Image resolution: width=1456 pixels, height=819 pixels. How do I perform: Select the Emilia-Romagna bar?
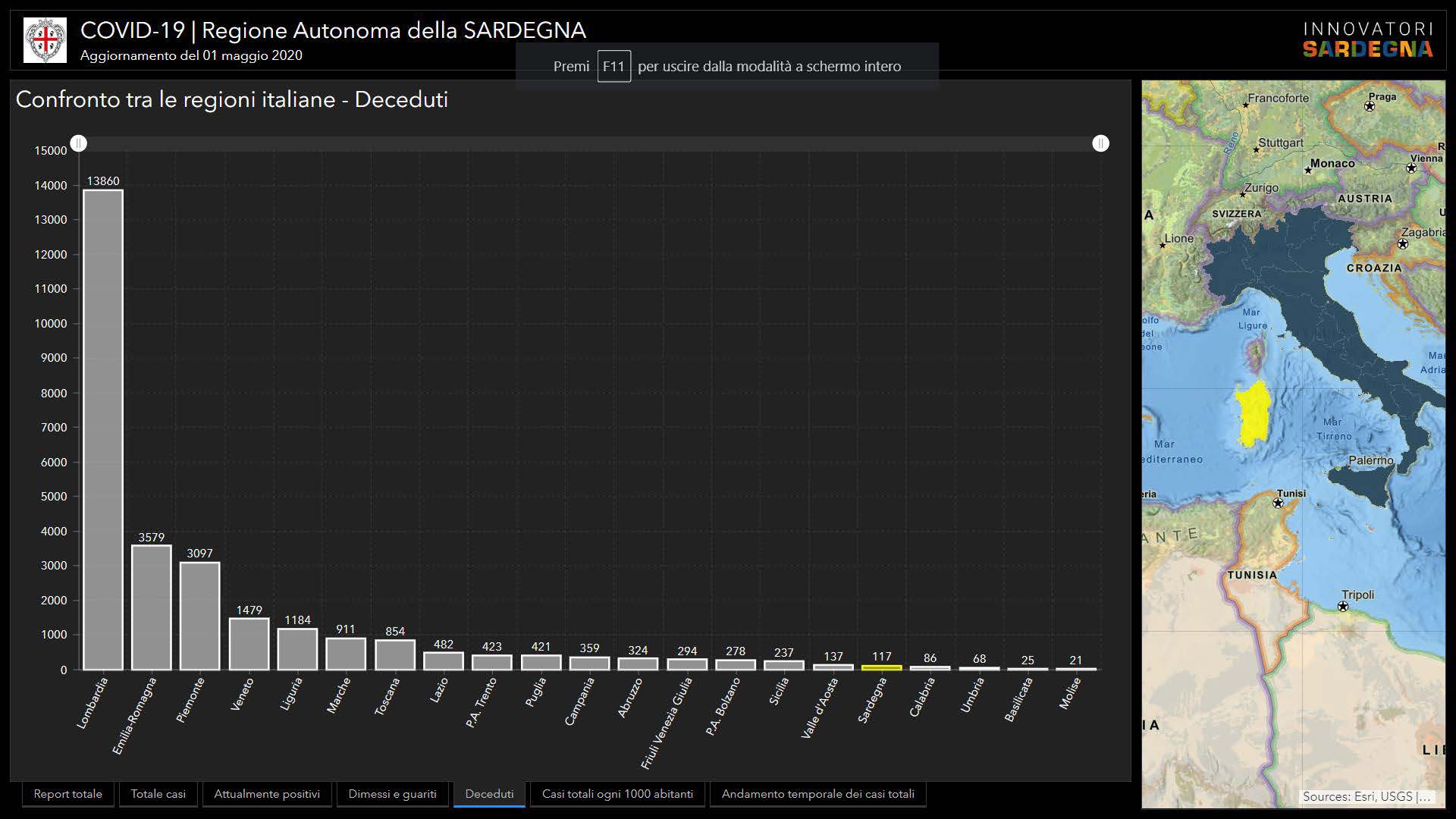(x=152, y=607)
